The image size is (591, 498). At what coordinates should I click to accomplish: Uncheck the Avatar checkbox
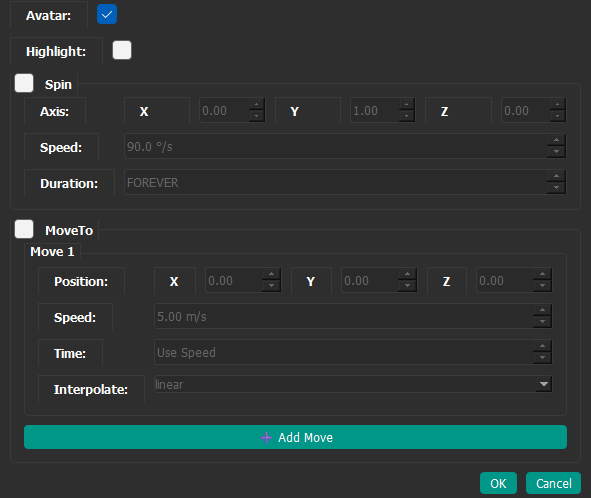[107, 14]
